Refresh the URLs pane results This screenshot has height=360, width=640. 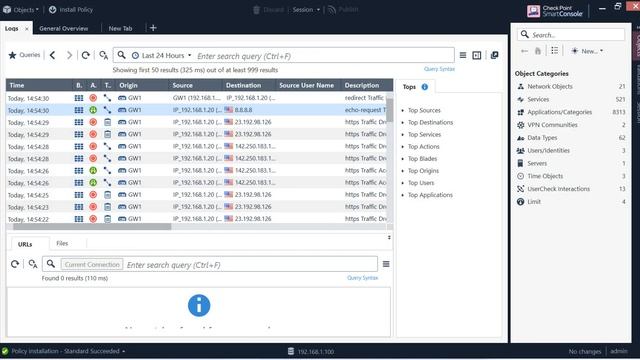click(x=15, y=264)
